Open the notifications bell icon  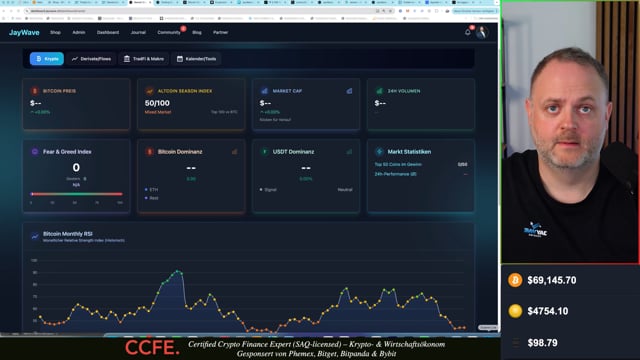pos(468,32)
